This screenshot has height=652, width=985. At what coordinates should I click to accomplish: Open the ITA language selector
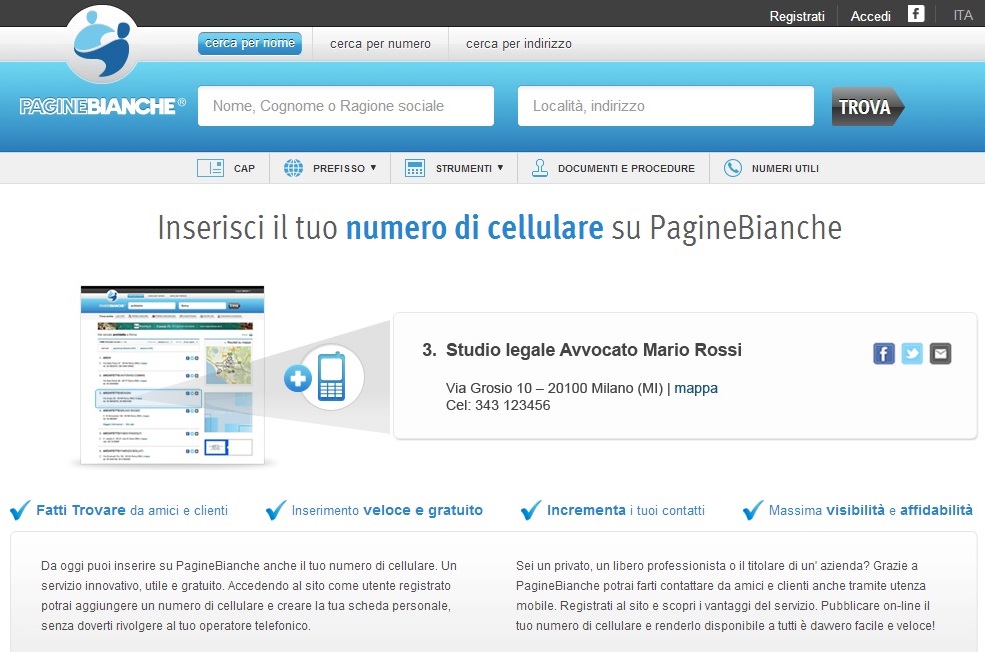962,15
